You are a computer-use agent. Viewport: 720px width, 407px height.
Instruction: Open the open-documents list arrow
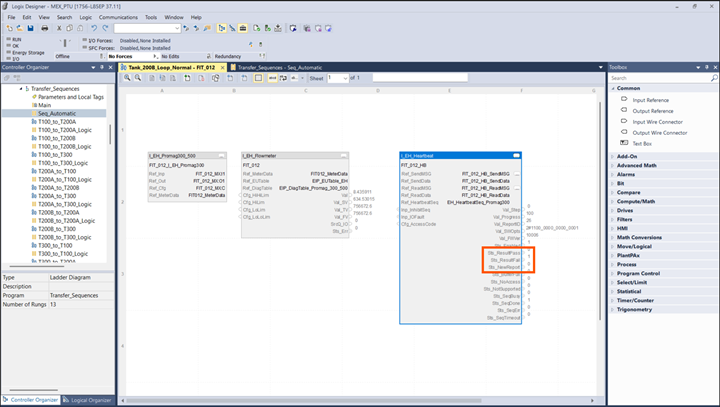tap(601, 68)
